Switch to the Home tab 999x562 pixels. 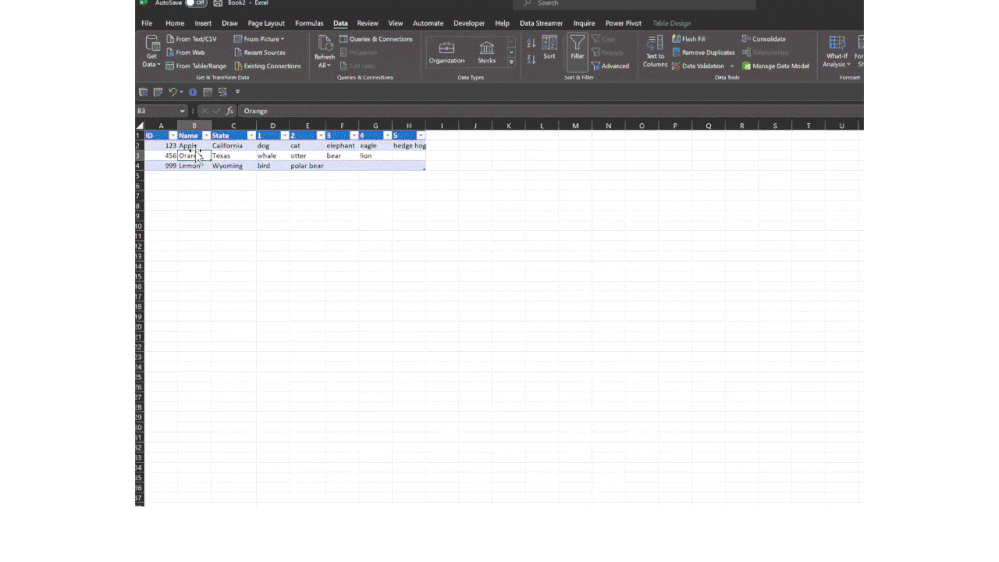pos(175,23)
